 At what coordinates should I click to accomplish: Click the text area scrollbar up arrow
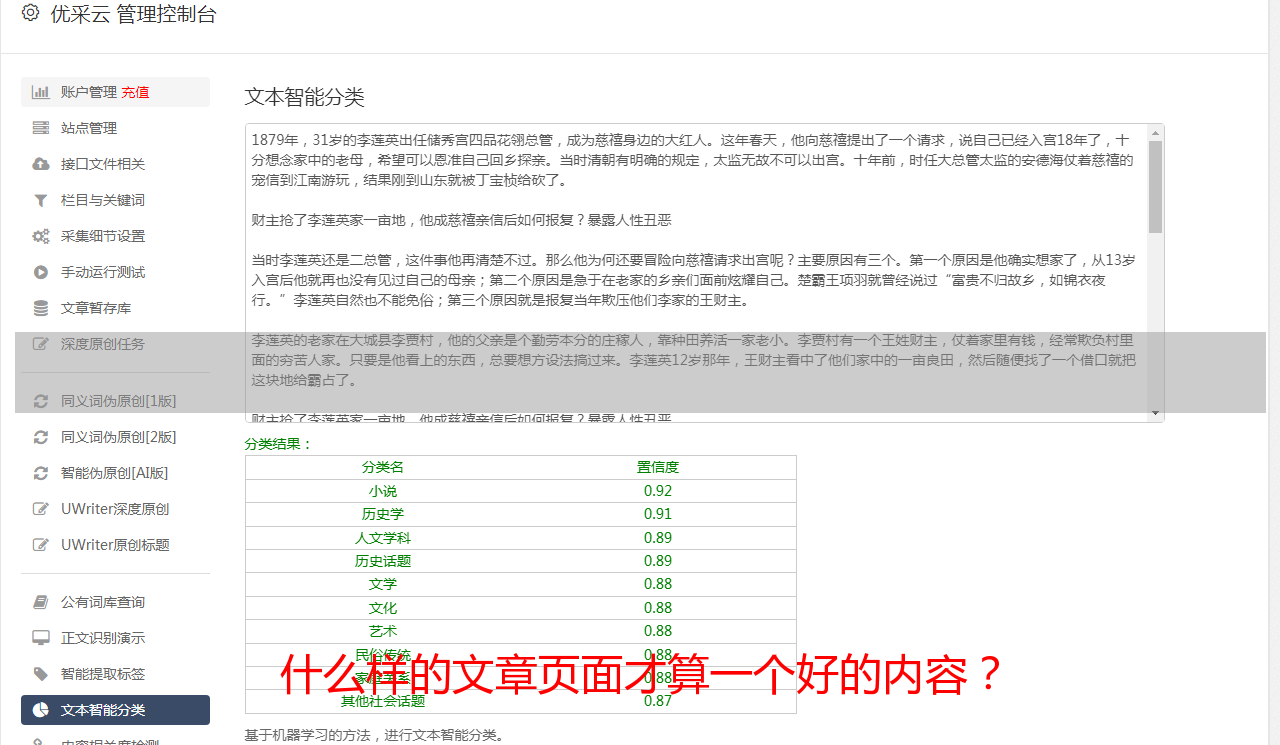[1155, 133]
